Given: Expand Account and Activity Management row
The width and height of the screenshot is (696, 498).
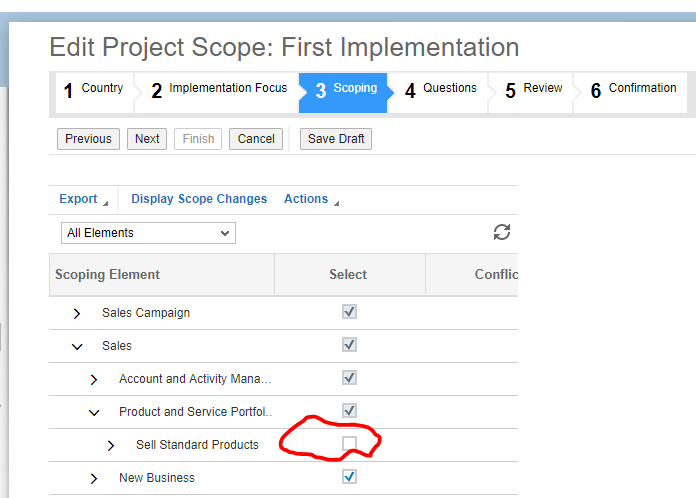Looking at the screenshot, I should coord(94,379).
